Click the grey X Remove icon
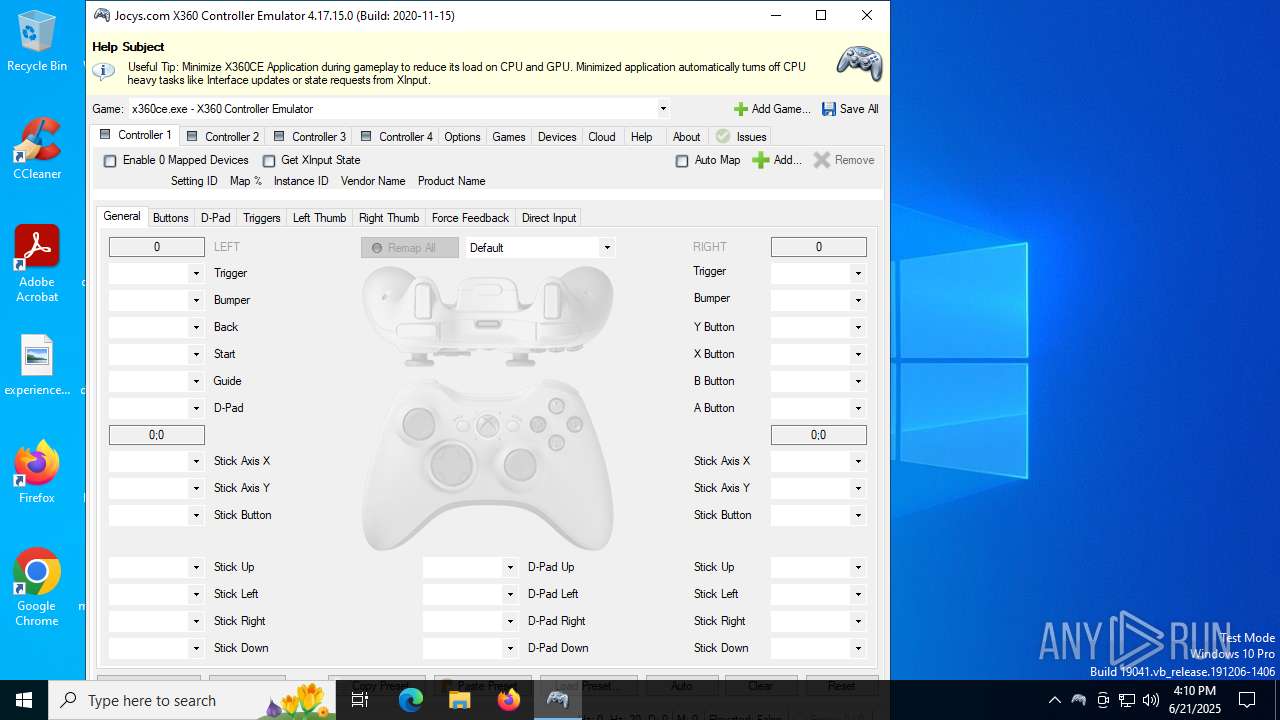This screenshot has height=720, width=1280. [822, 160]
